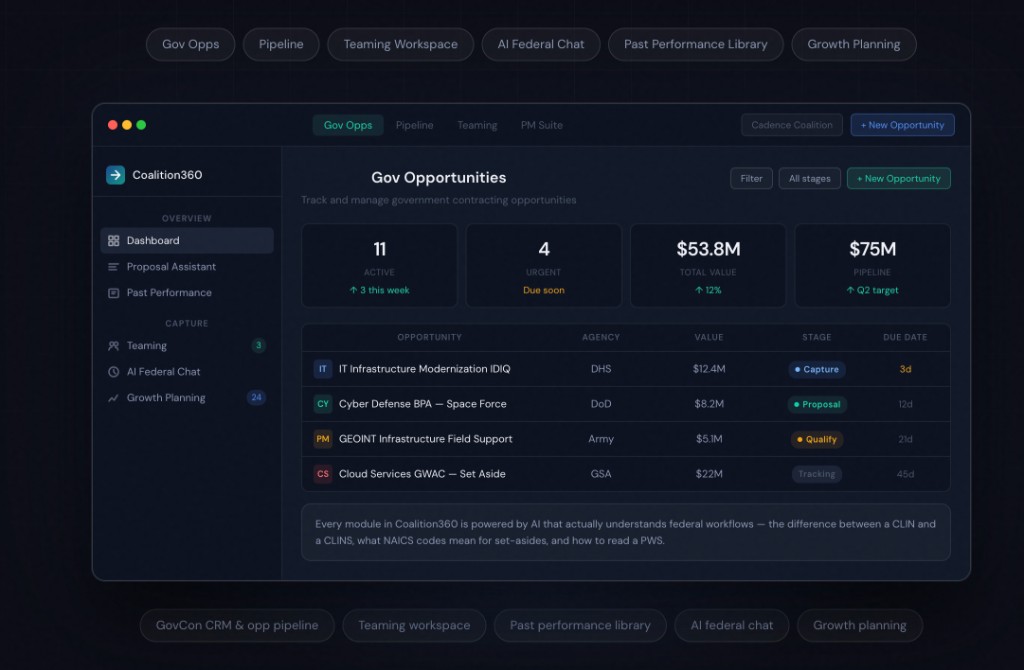Open the Cadence Coalition workspace selector
This screenshot has height=670, width=1024.
[x=791, y=125]
